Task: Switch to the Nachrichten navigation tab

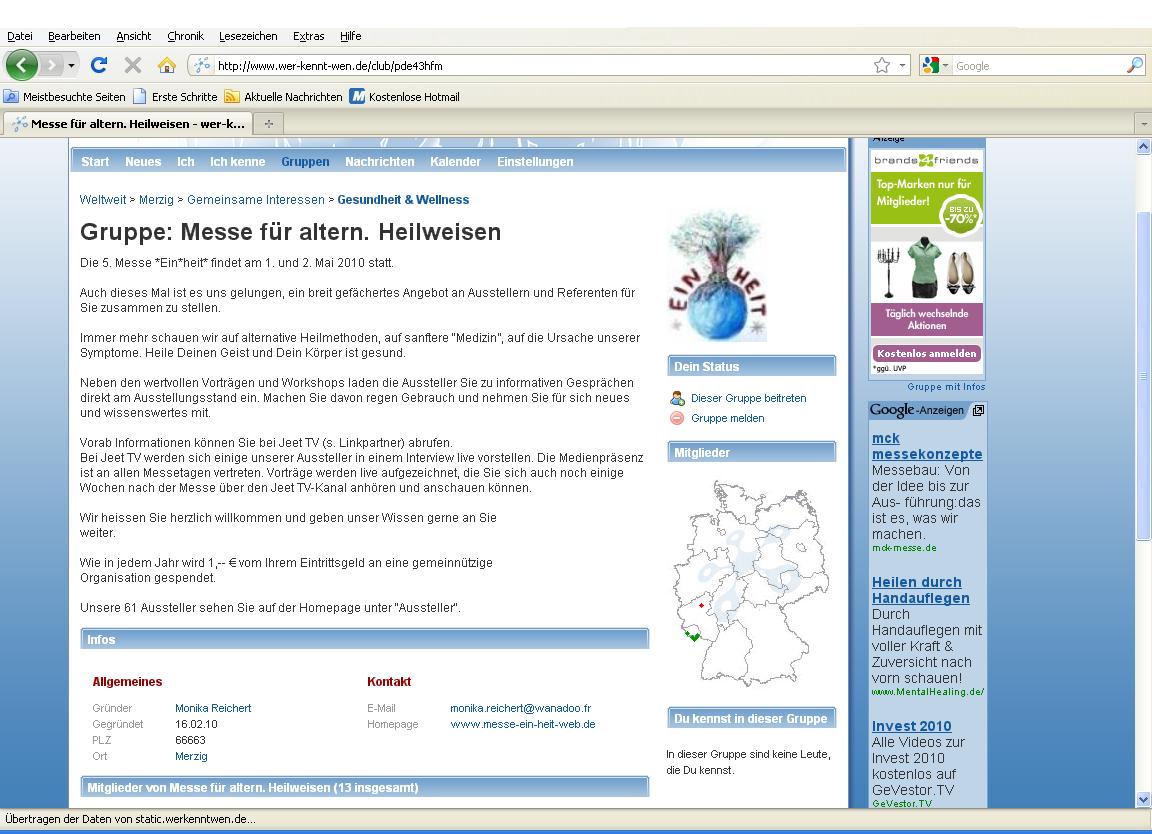Action: (x=379, y=161)
